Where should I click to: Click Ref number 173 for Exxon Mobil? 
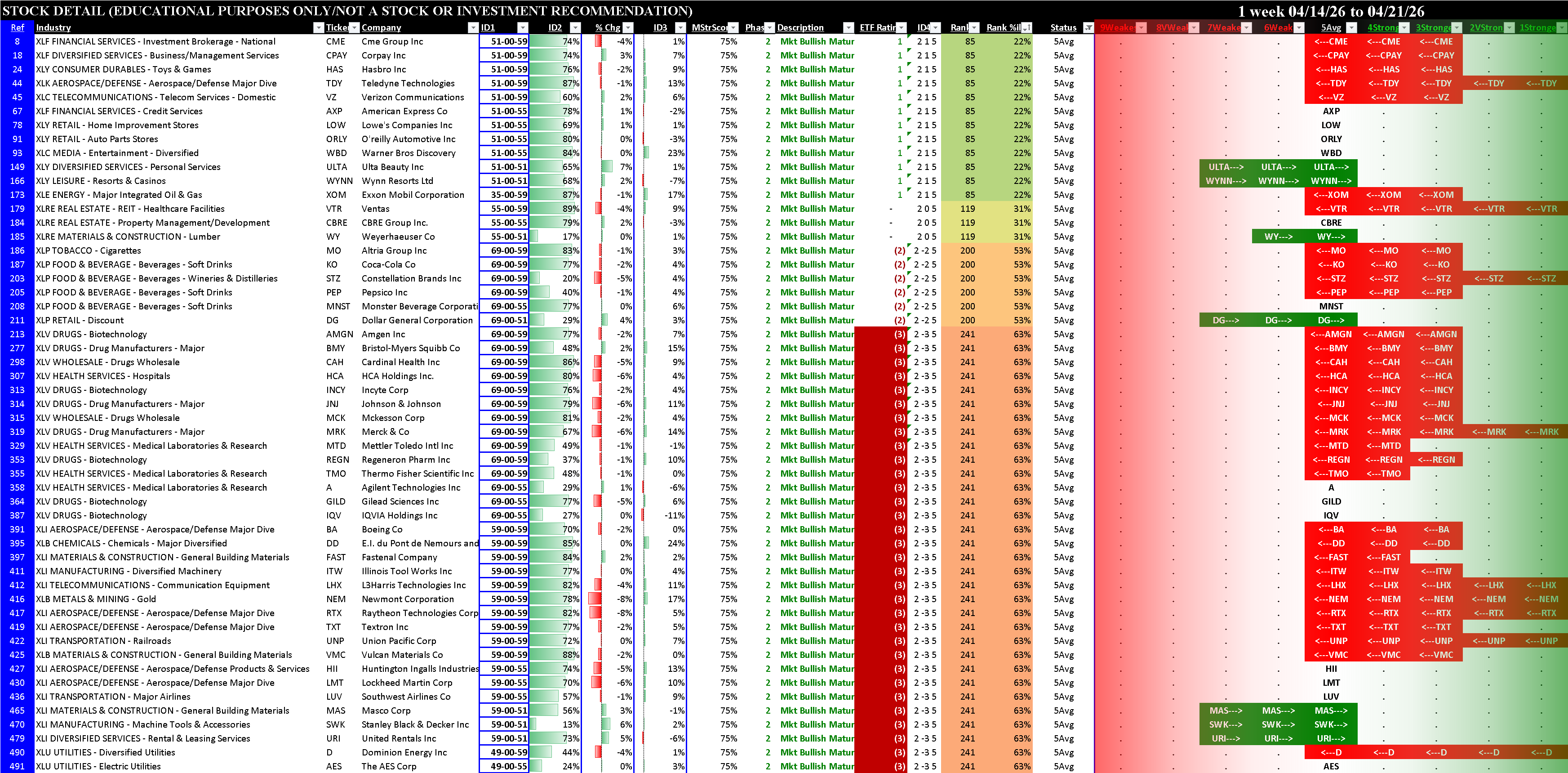(x=17, y=195)
